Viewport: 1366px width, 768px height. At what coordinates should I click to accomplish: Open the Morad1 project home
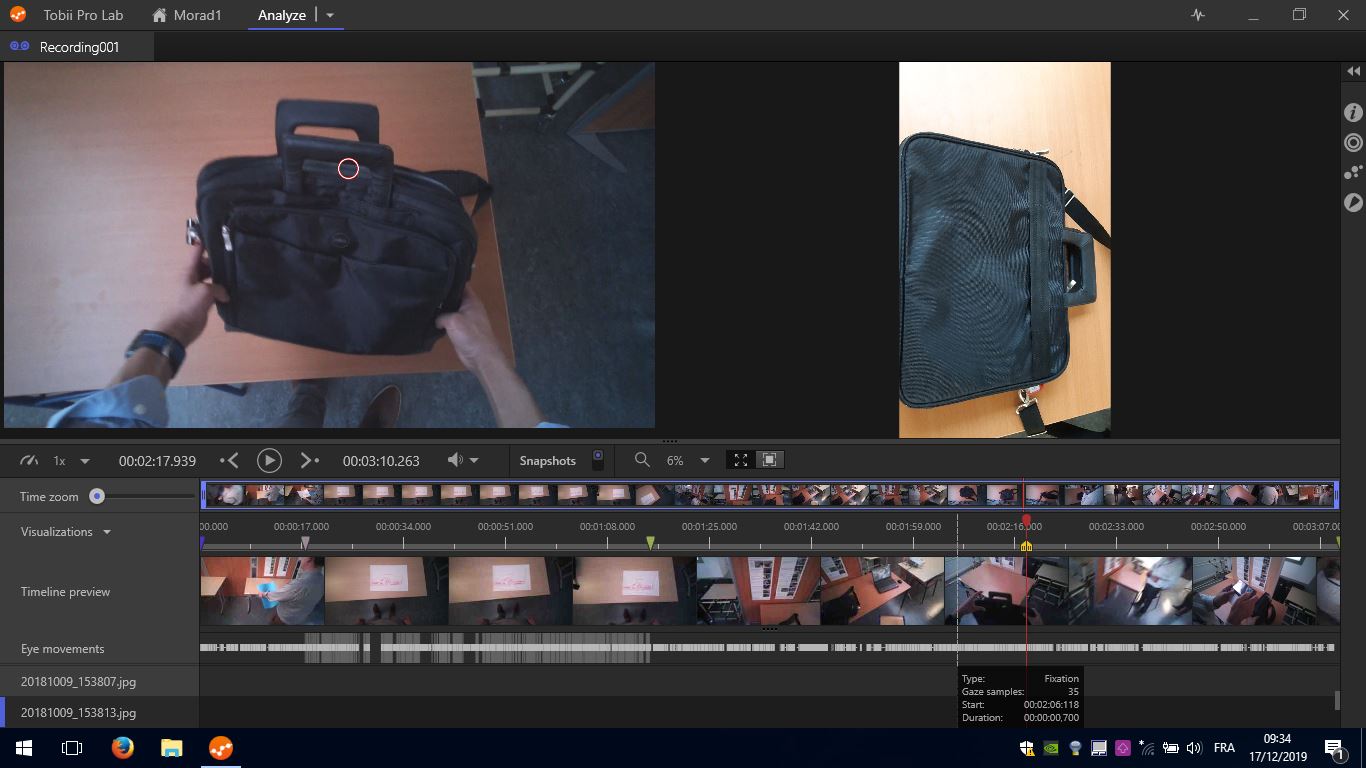point(187,15)
